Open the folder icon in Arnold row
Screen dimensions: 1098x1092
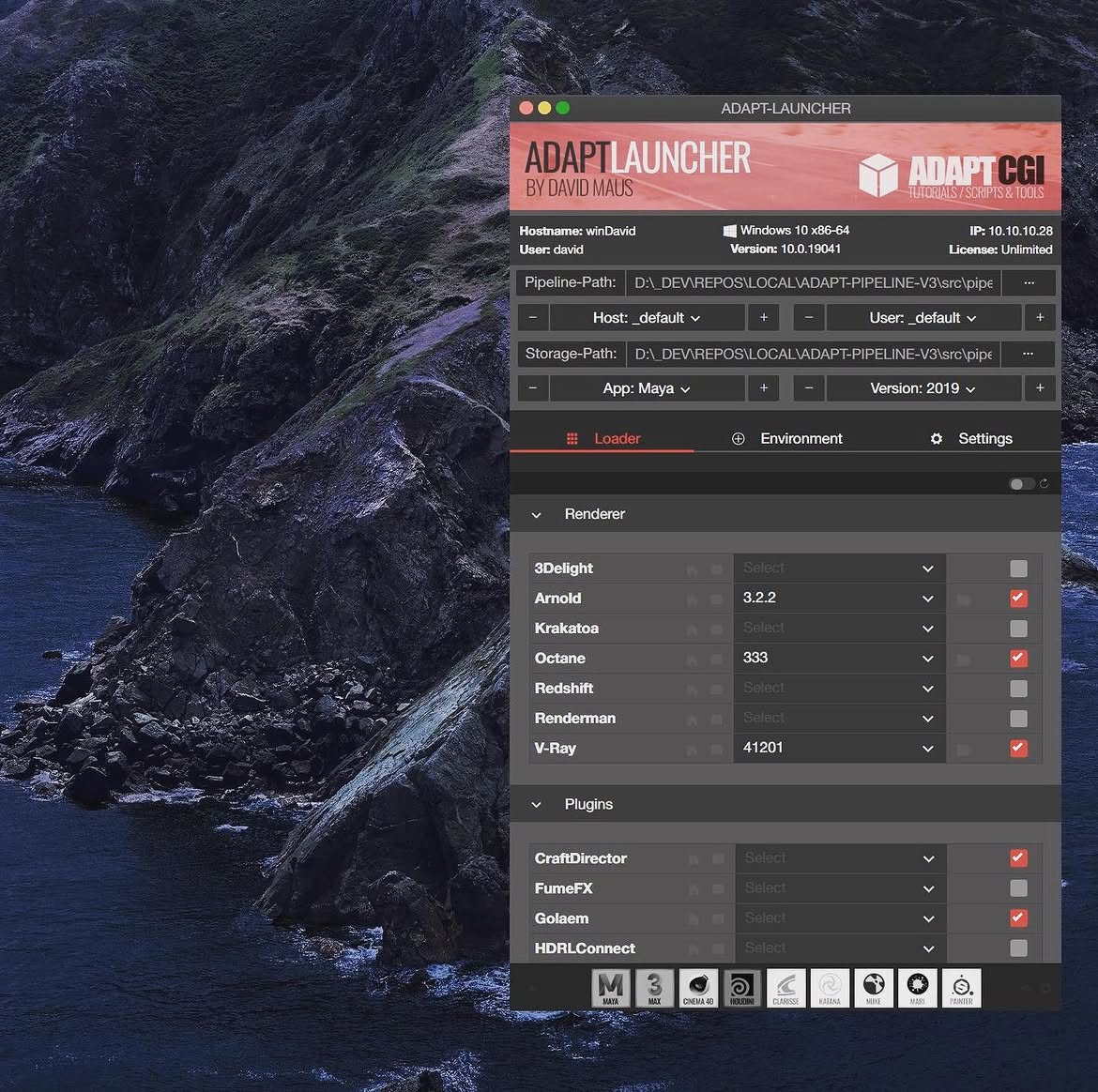pos(964,599)
